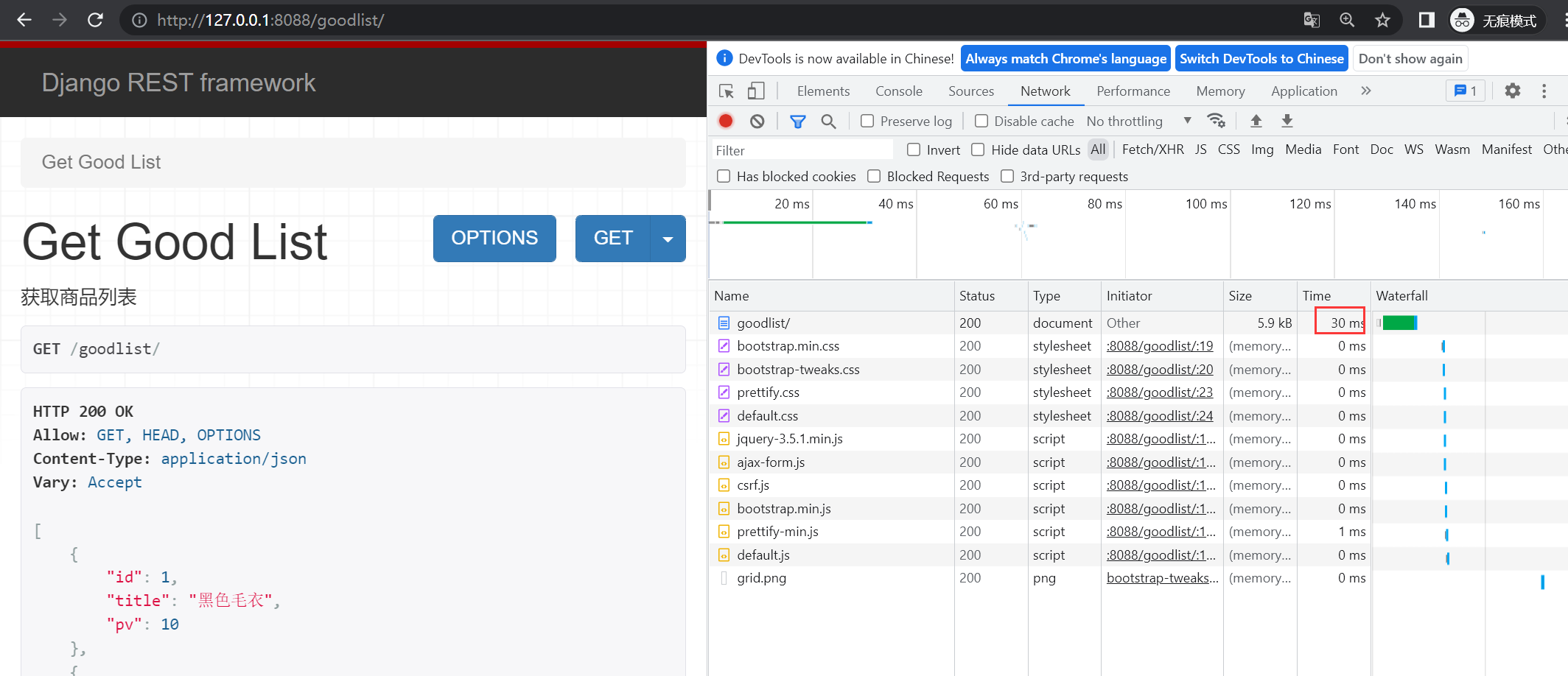Open the Application tab
This screenshot has height=676, width=1568.
click(1304, 91)
